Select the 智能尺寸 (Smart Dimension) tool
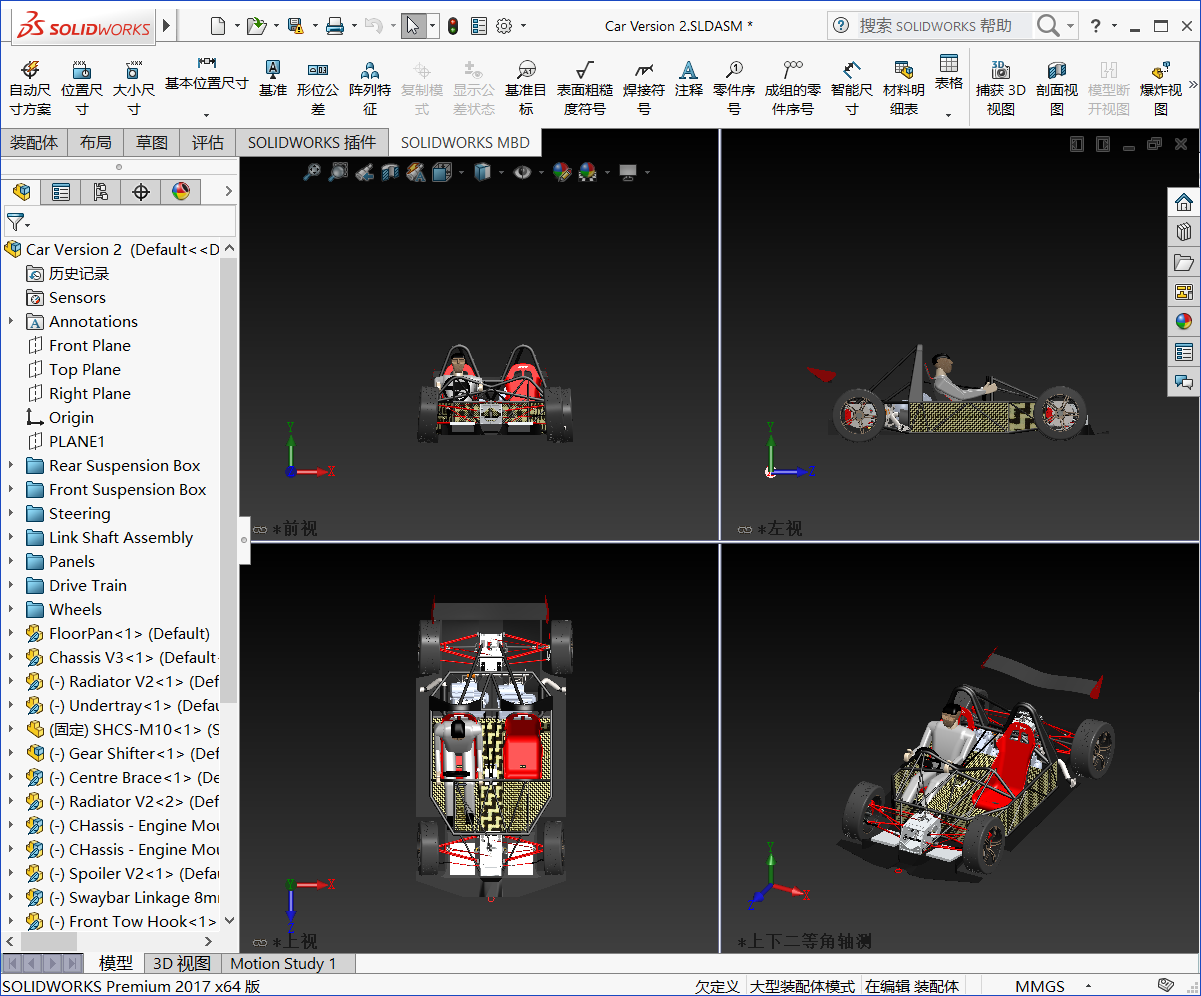 tap(851, 87)
